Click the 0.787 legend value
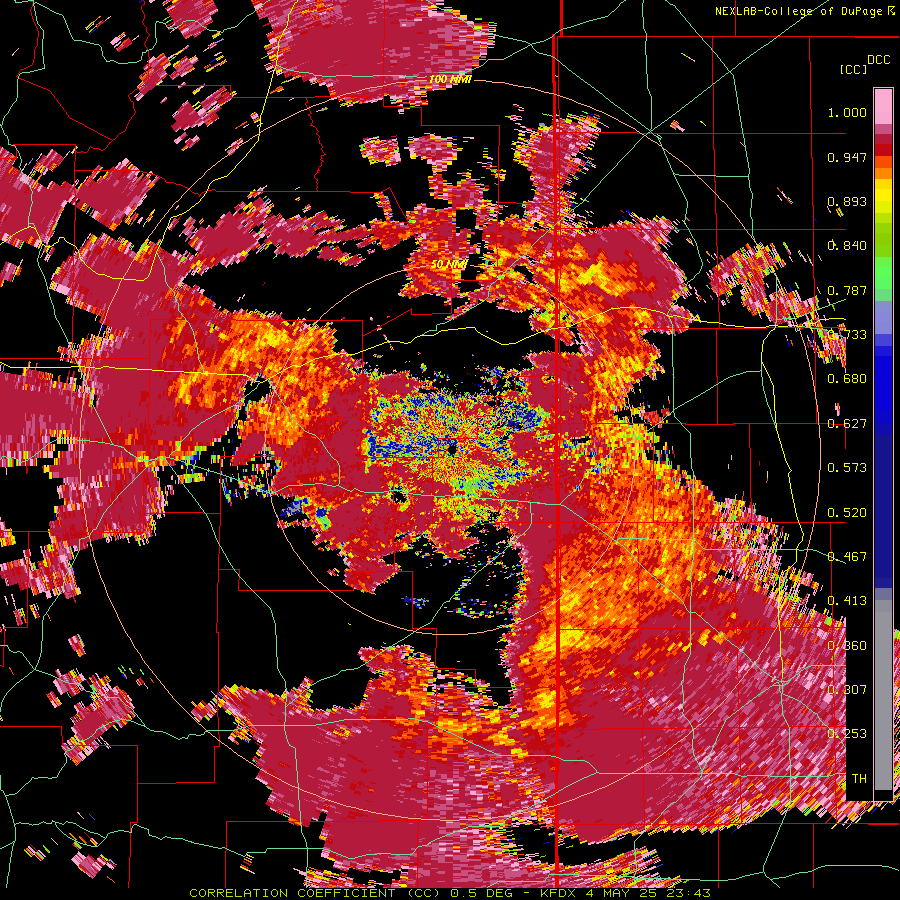This screenshot has width=900, height=900. (x=847, y=290)
